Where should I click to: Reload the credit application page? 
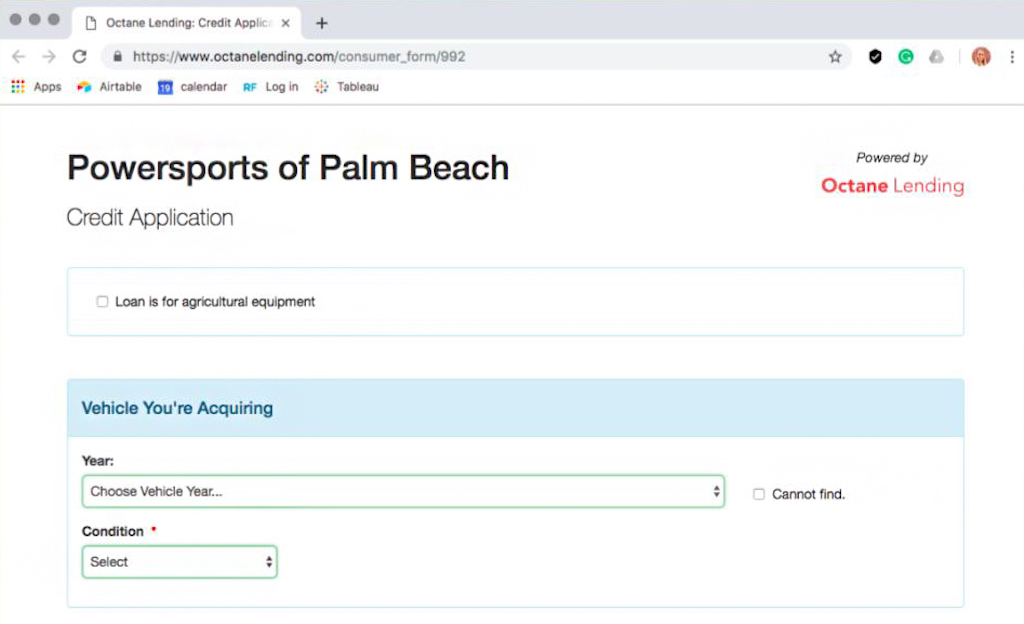[x=79, y=57]
